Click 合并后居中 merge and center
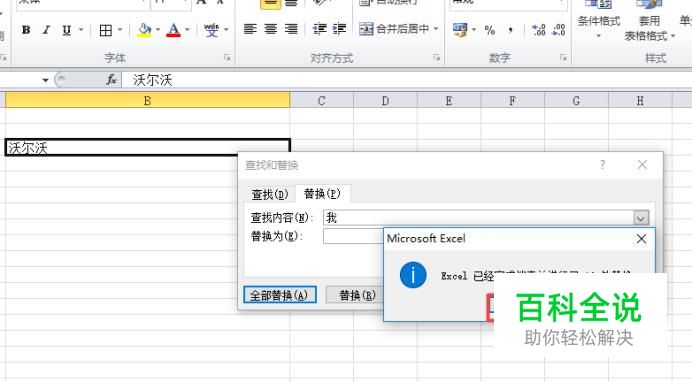 click(x=394, y=29)
